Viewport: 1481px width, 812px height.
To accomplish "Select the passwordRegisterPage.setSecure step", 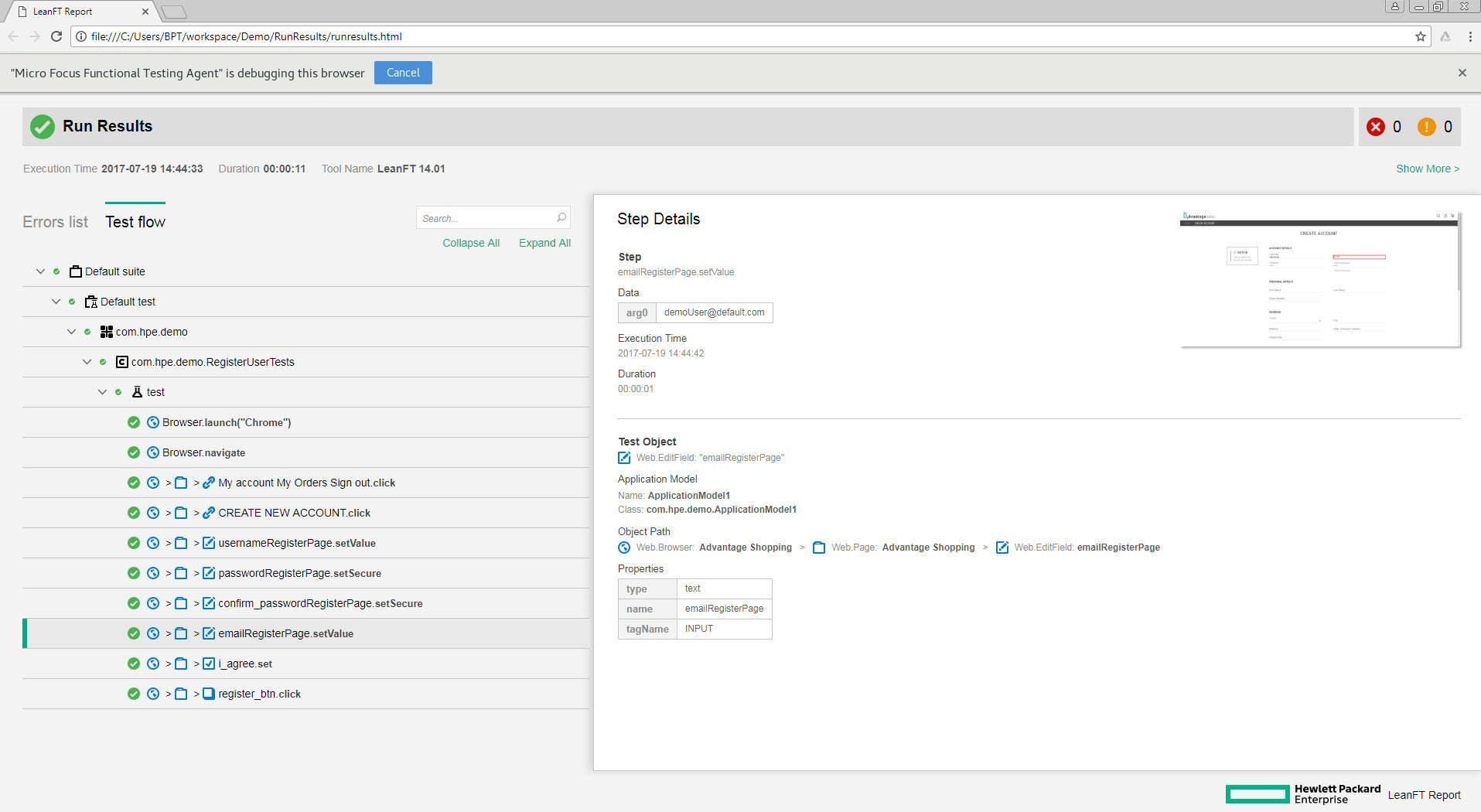I will (x=299, y=573).
